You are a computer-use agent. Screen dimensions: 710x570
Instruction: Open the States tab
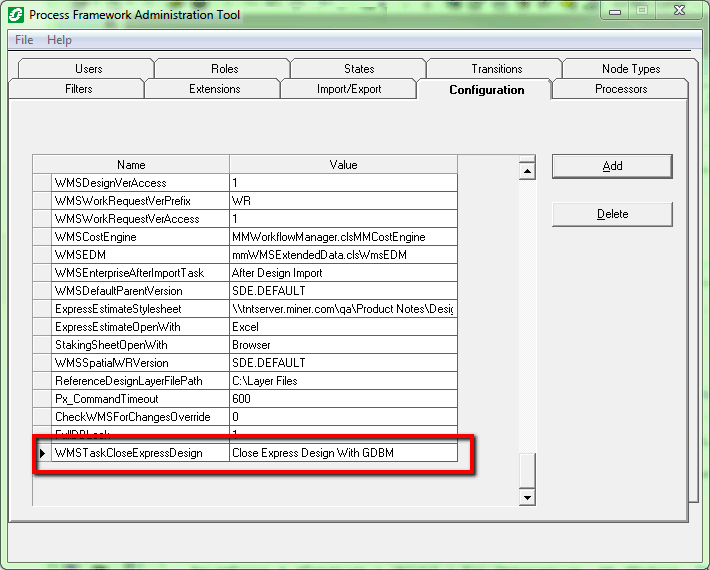coord(359,69)
